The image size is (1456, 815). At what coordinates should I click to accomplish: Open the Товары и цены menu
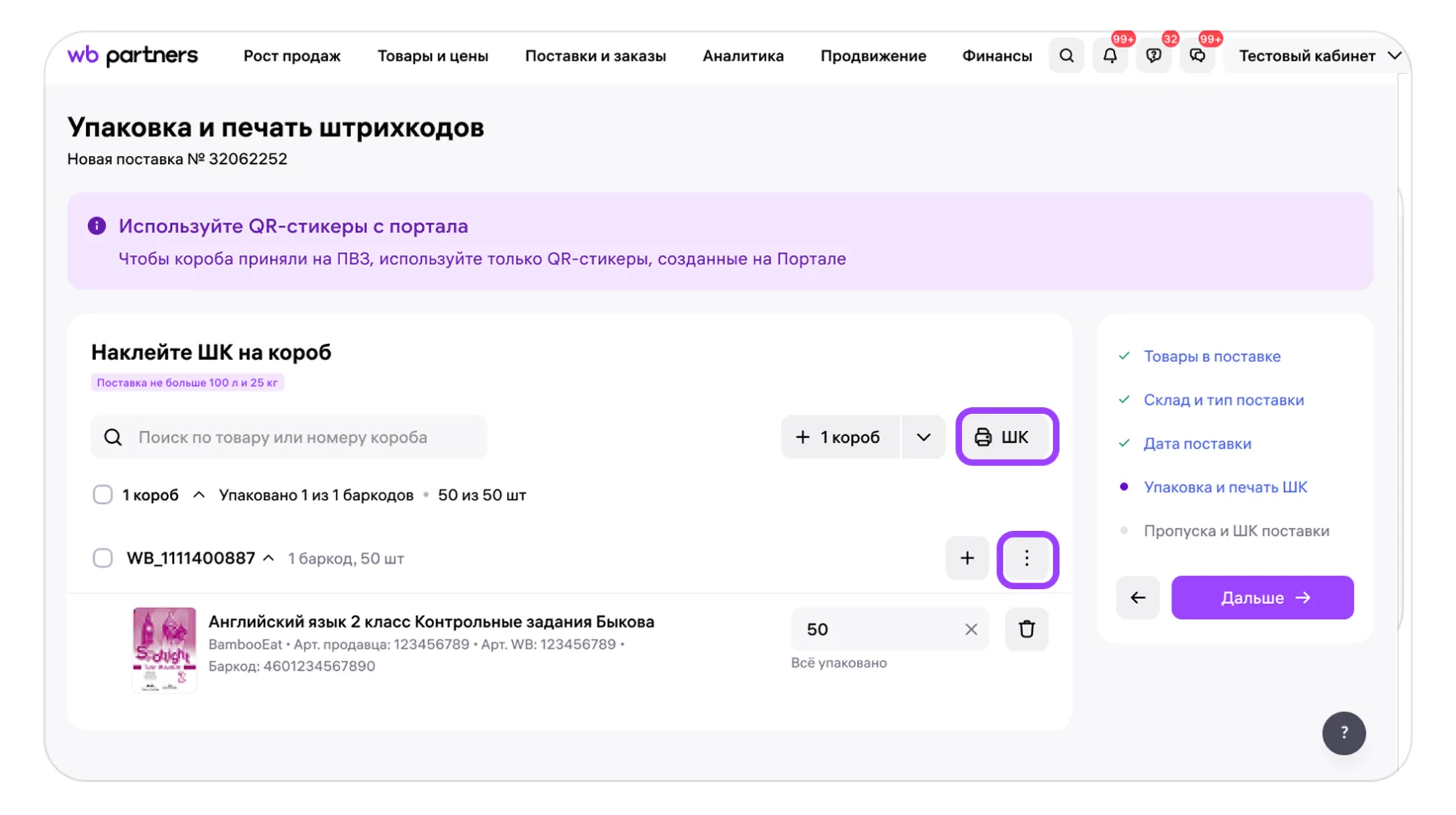click(x=433, y=56)
